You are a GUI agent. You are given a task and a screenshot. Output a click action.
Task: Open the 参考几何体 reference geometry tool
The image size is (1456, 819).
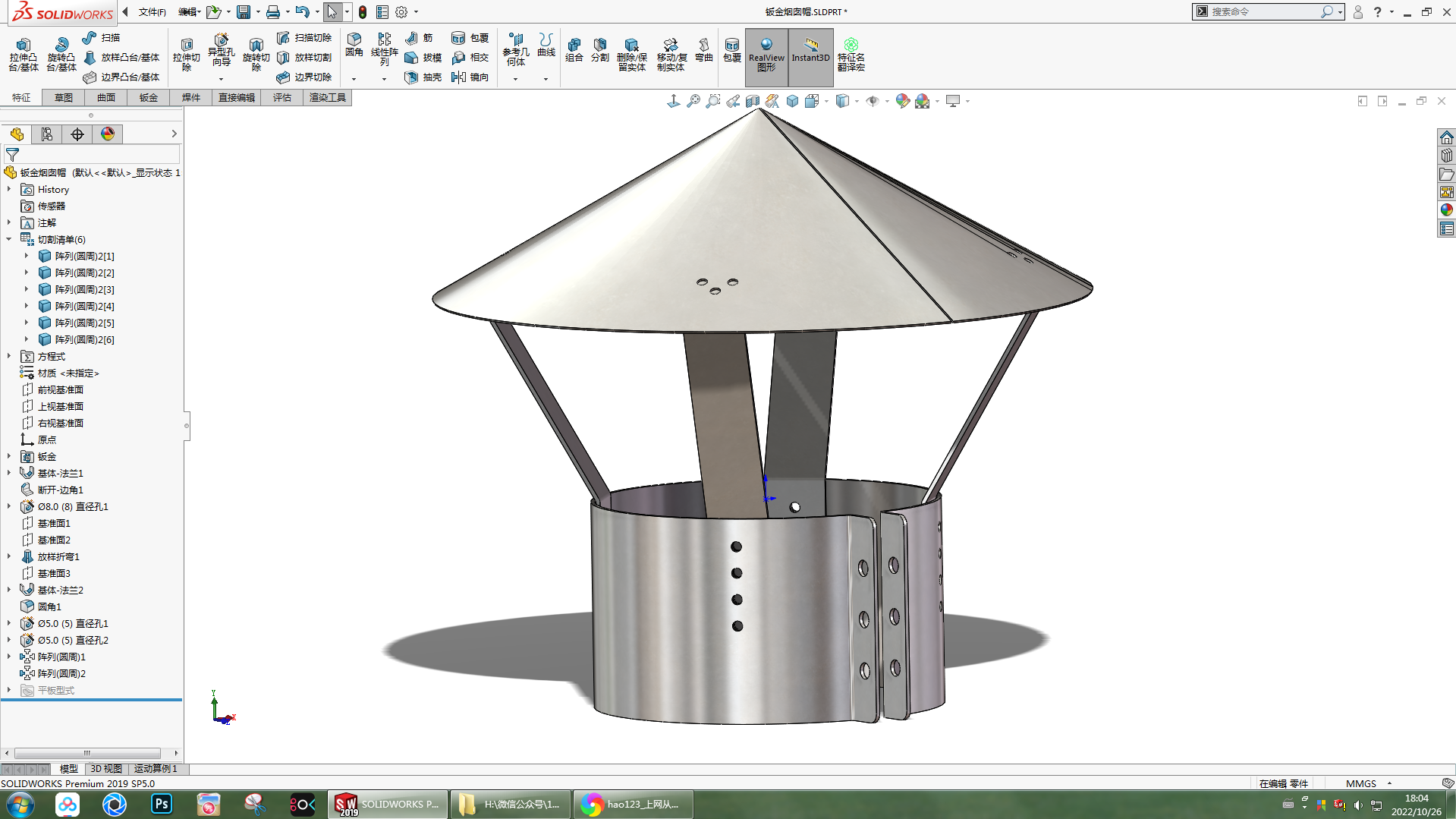[516, 49]
